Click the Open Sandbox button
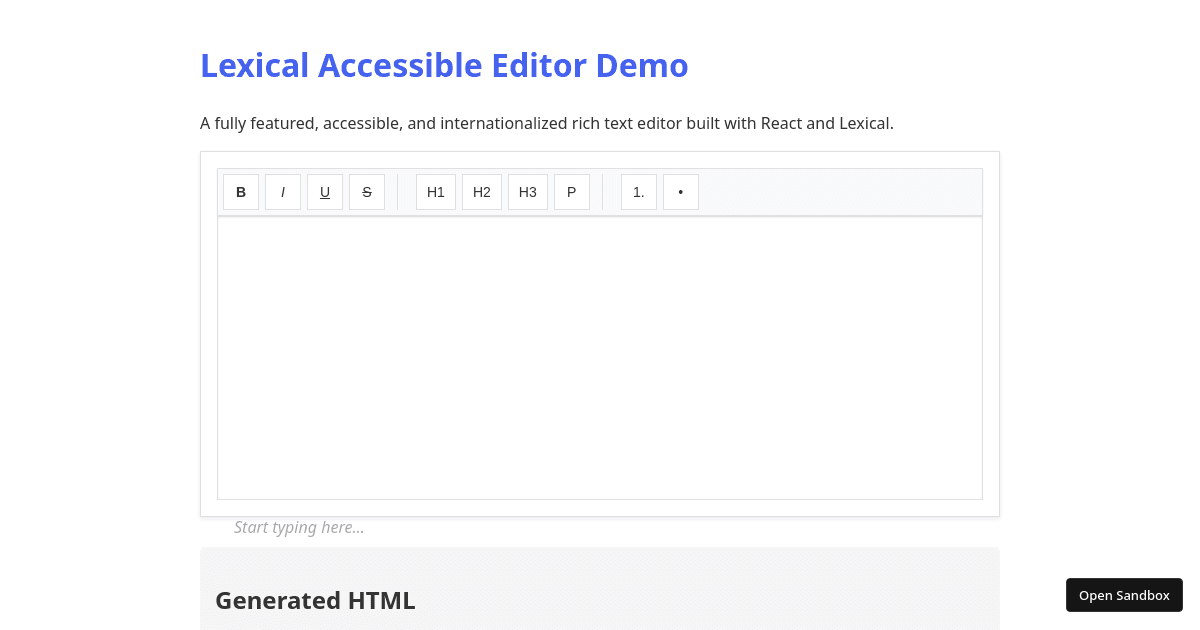The width and height of the screenshot is (1200, 630). [x=1124, y=594]
